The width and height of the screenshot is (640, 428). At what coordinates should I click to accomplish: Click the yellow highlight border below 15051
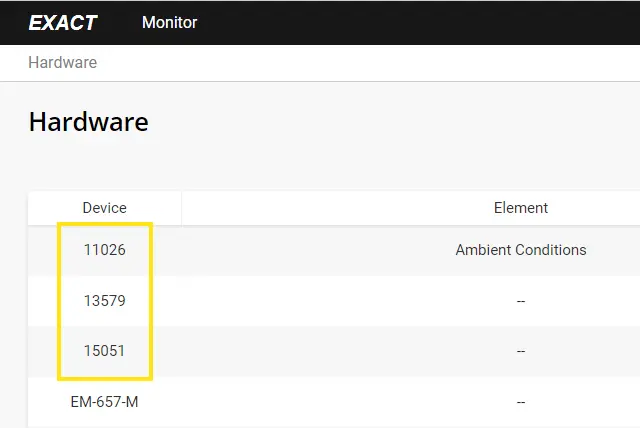pos(104,379)
